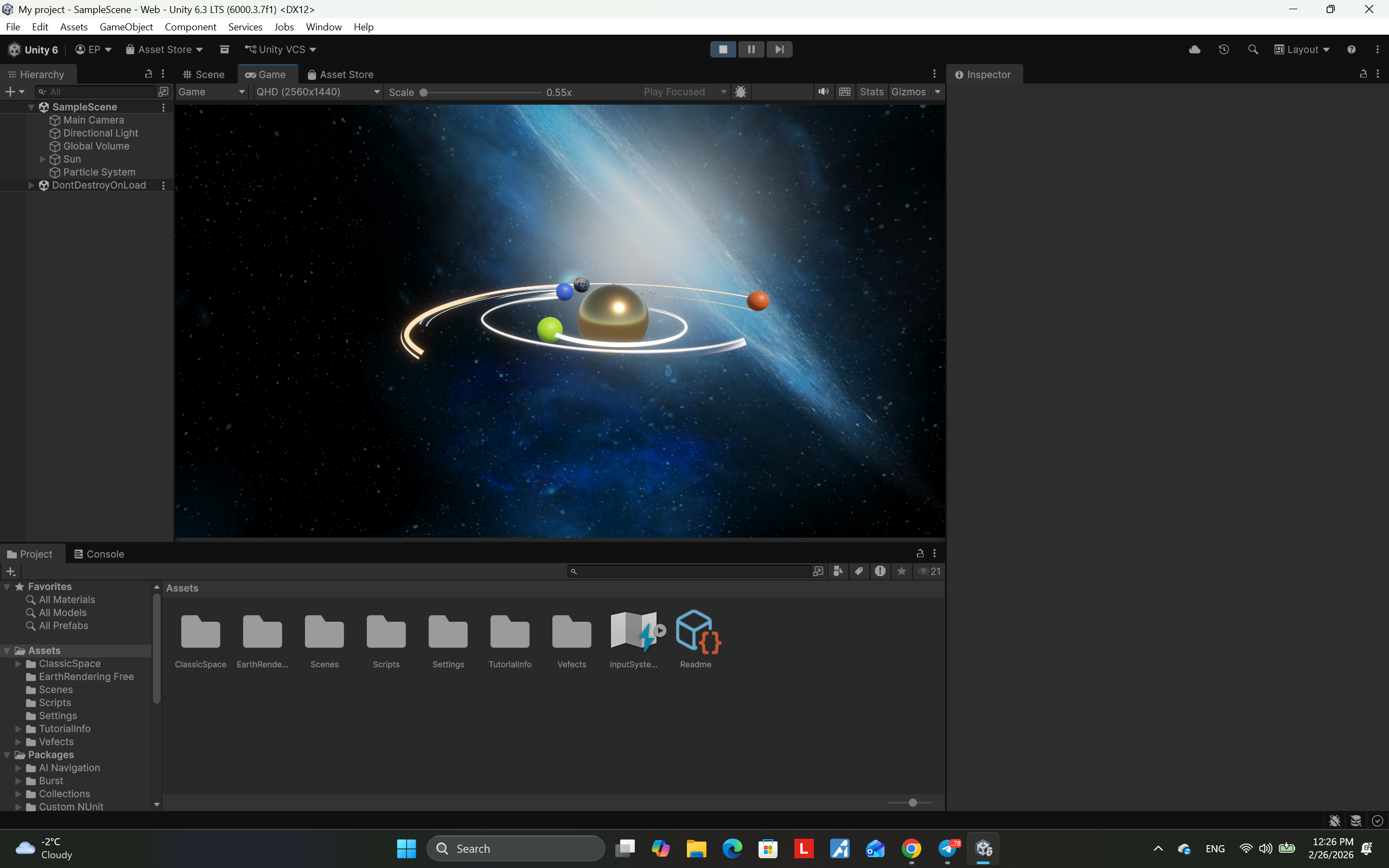
Task: Toggle Gizmos in Game view
Action: click(x=908, y=92)
